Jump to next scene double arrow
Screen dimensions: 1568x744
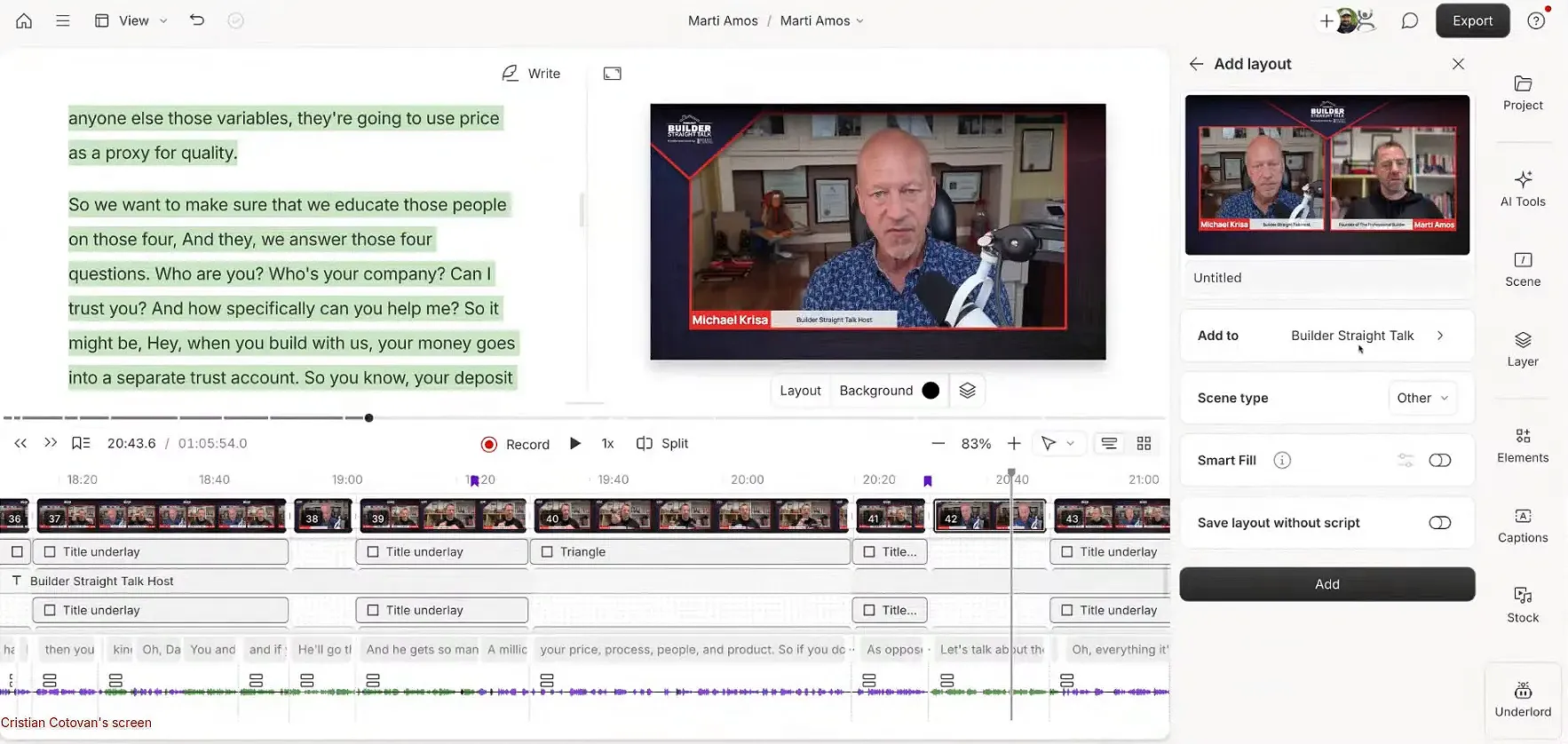point(51,443)
